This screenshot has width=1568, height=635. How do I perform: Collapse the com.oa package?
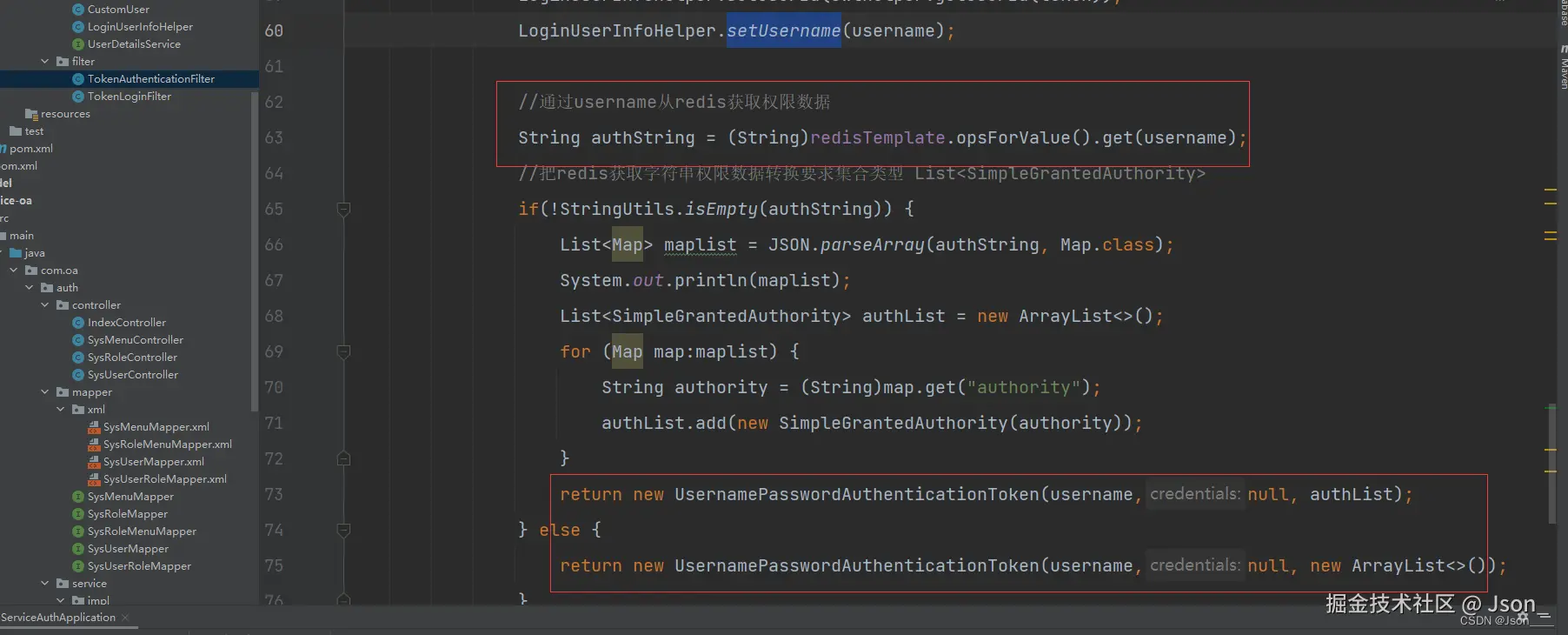click(14, 271)
